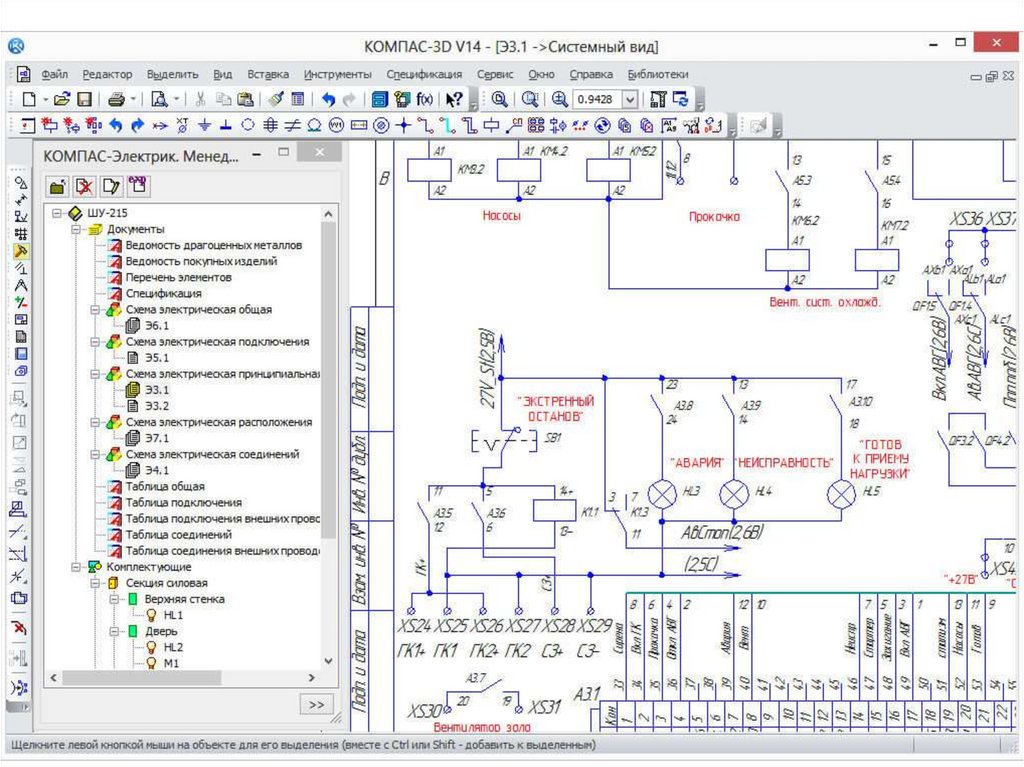Viewport: 1024px width, 767px height.
Task: Open the Библиотеки menu
Action: tap(657, 74)
